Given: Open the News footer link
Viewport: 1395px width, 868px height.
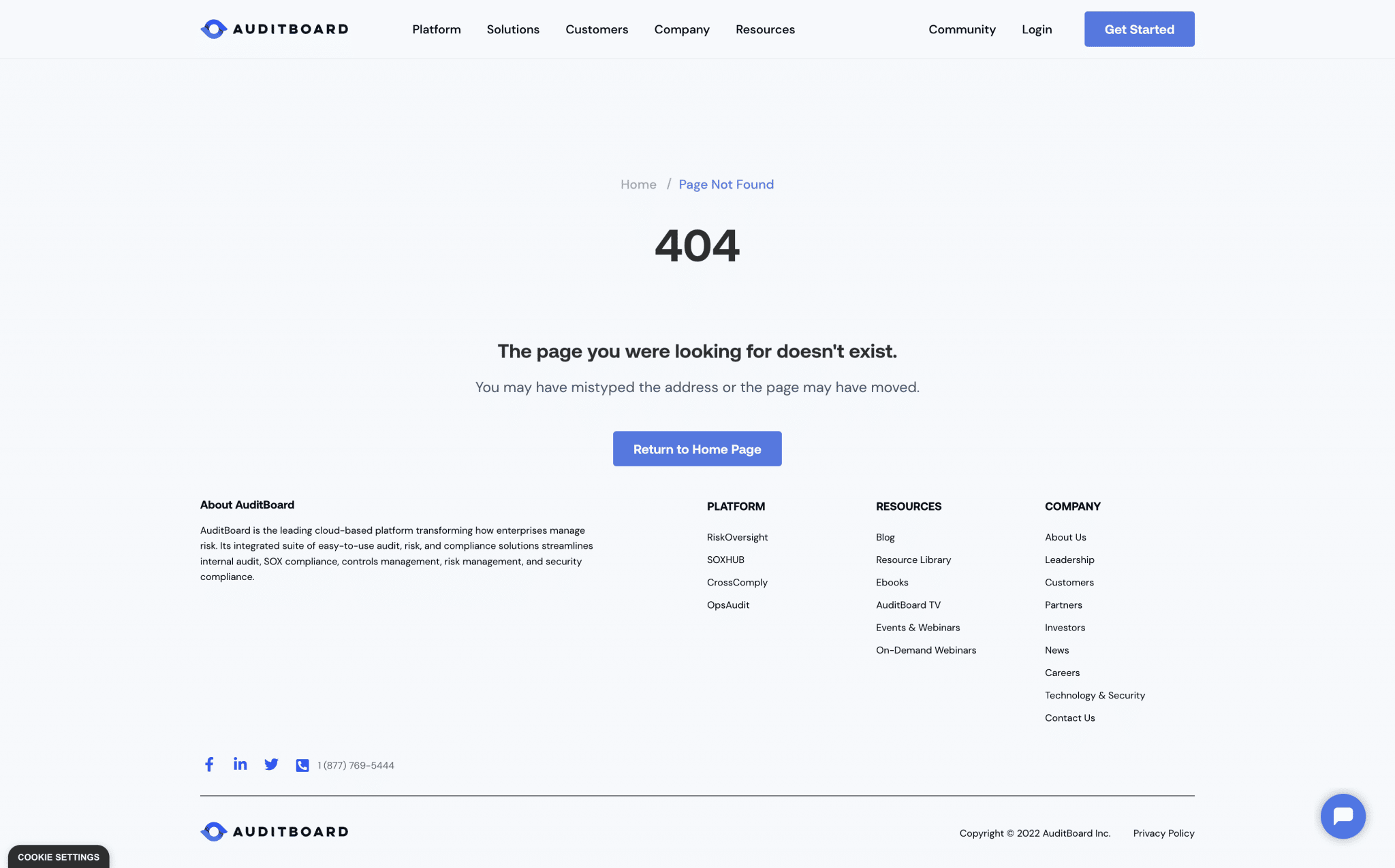Looking at the screenshot, I should (x=1056, y=649).
